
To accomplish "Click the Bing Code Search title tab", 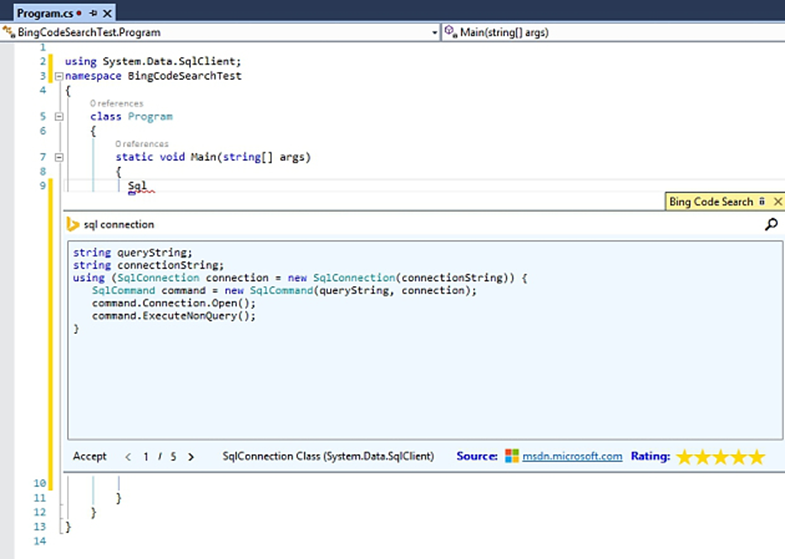I will [x=711, y=202].
